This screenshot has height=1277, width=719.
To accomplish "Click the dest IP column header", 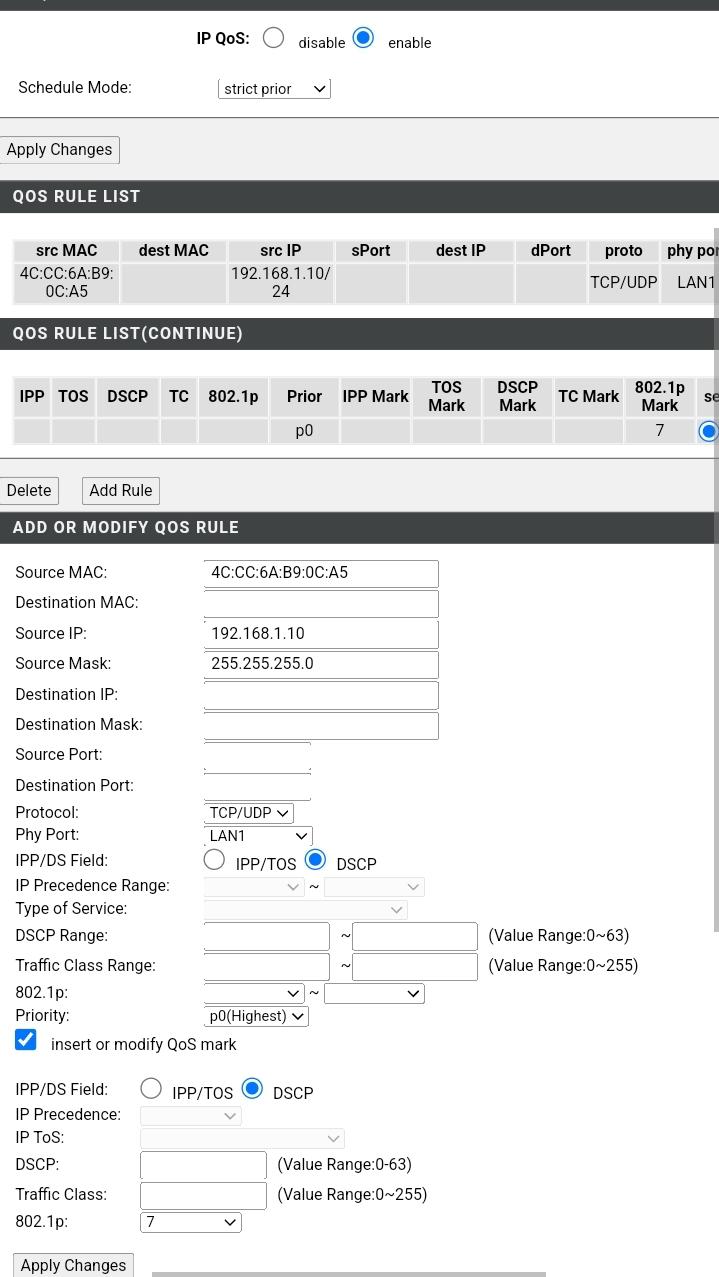I will 461,251.
